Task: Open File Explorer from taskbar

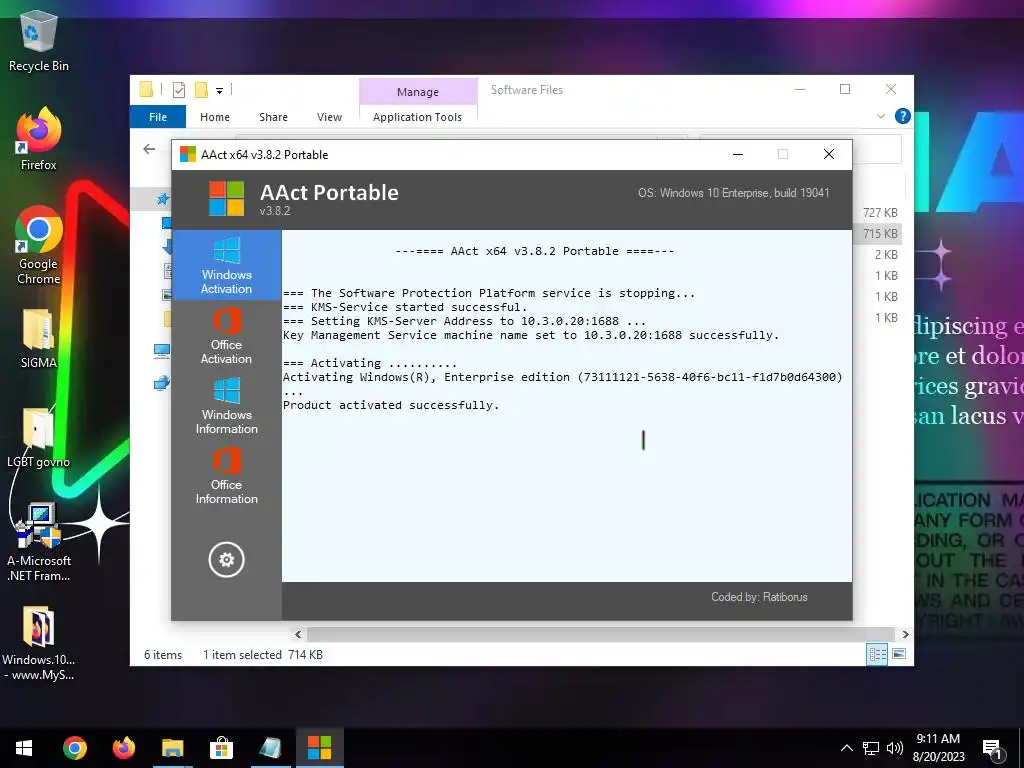Action: [x=172, y=748]
